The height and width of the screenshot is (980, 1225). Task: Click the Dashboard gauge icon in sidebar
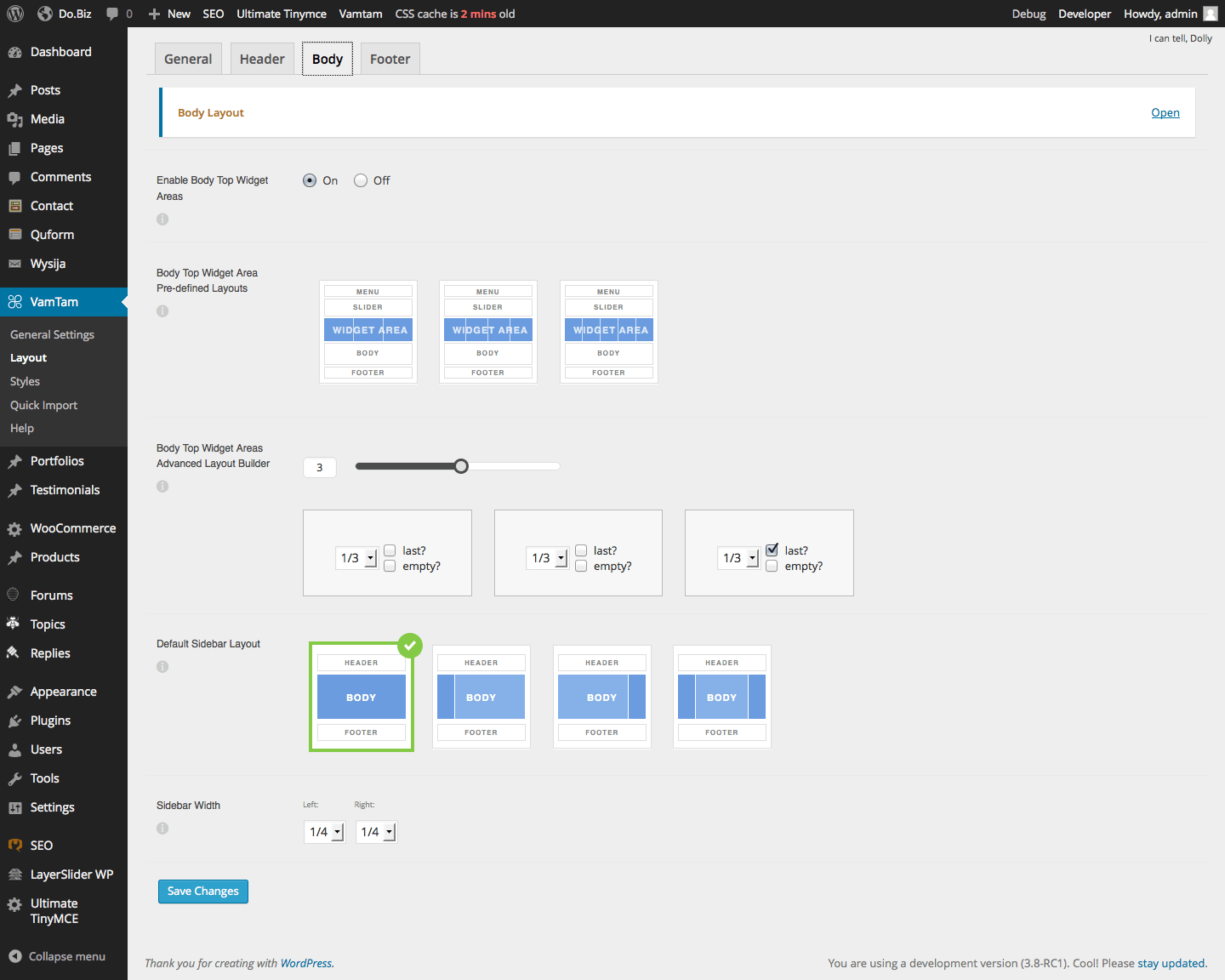pyautogui.click(x=14, y=53)
